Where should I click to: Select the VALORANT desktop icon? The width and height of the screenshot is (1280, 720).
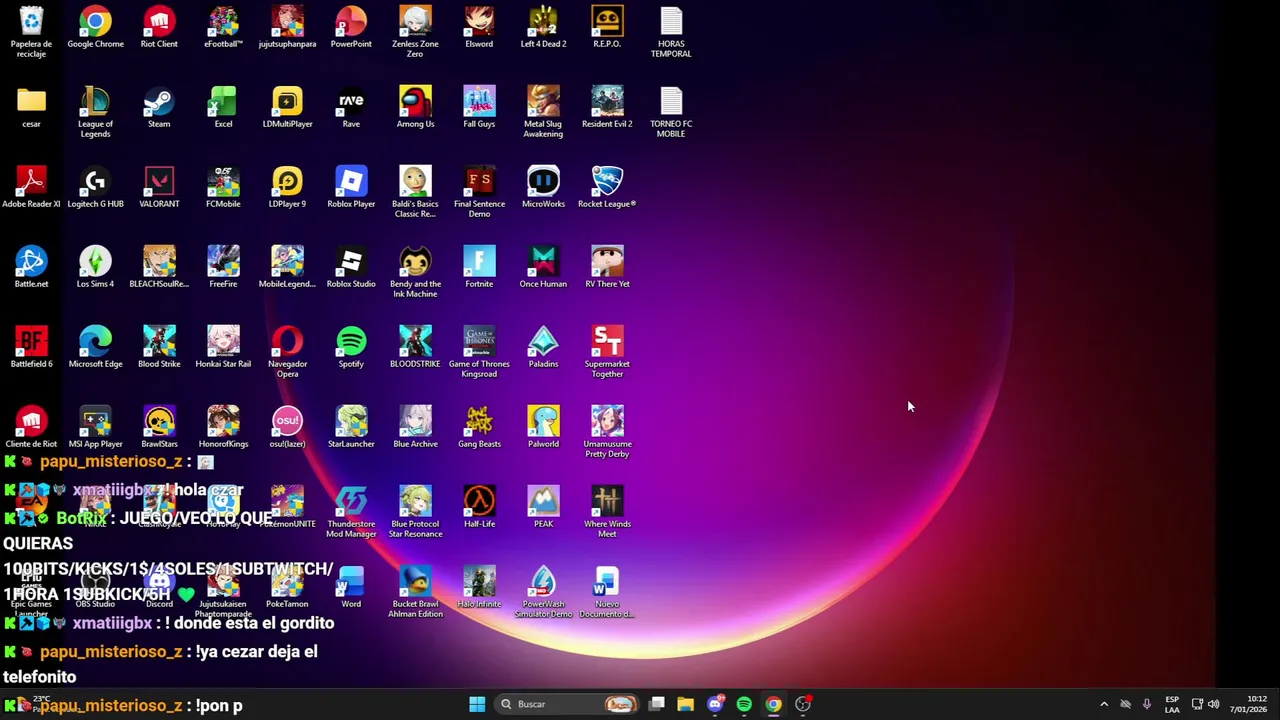click(x=159, y=187)
